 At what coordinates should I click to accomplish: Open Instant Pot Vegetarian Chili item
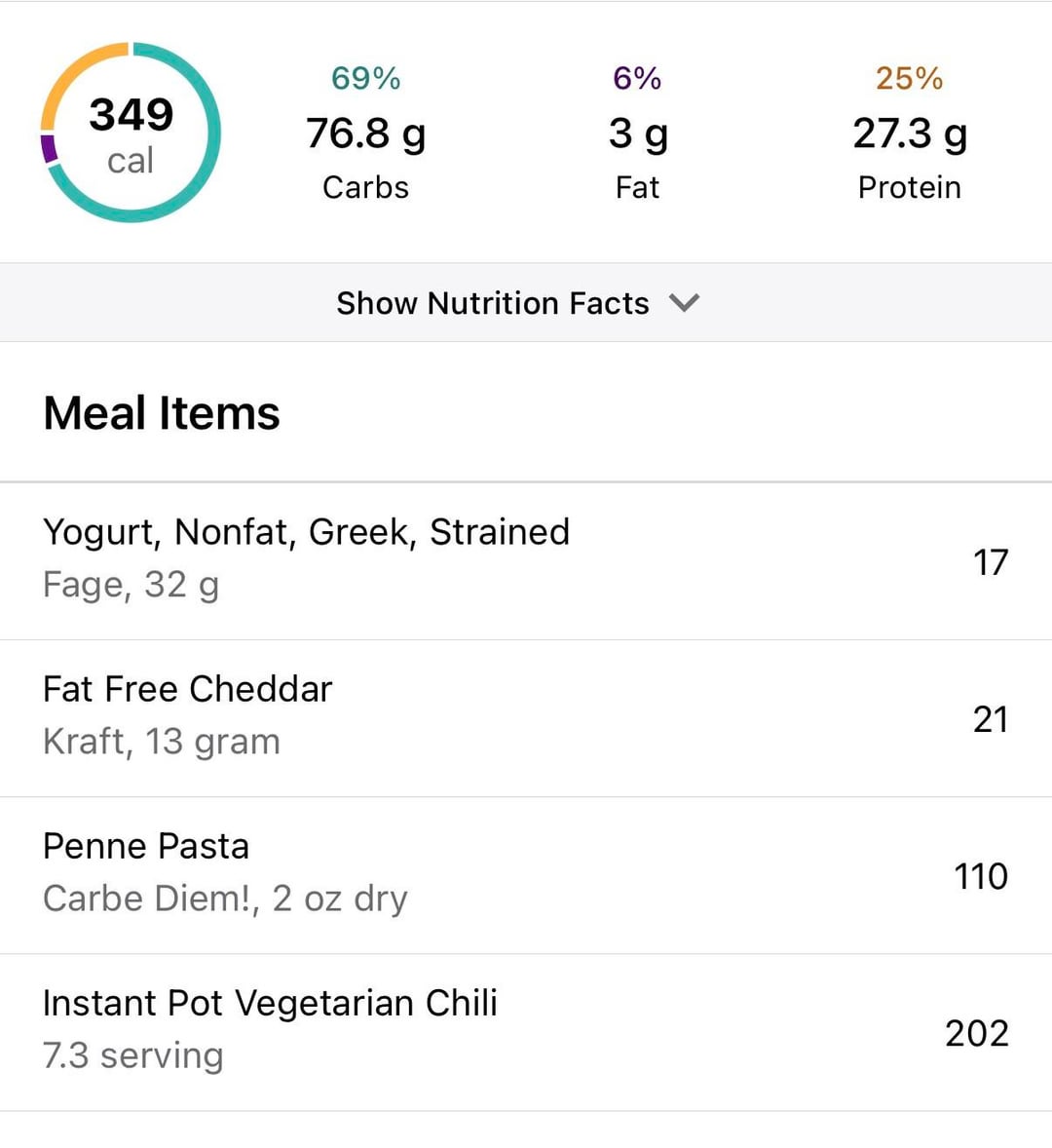click(x=270, y=1003)
